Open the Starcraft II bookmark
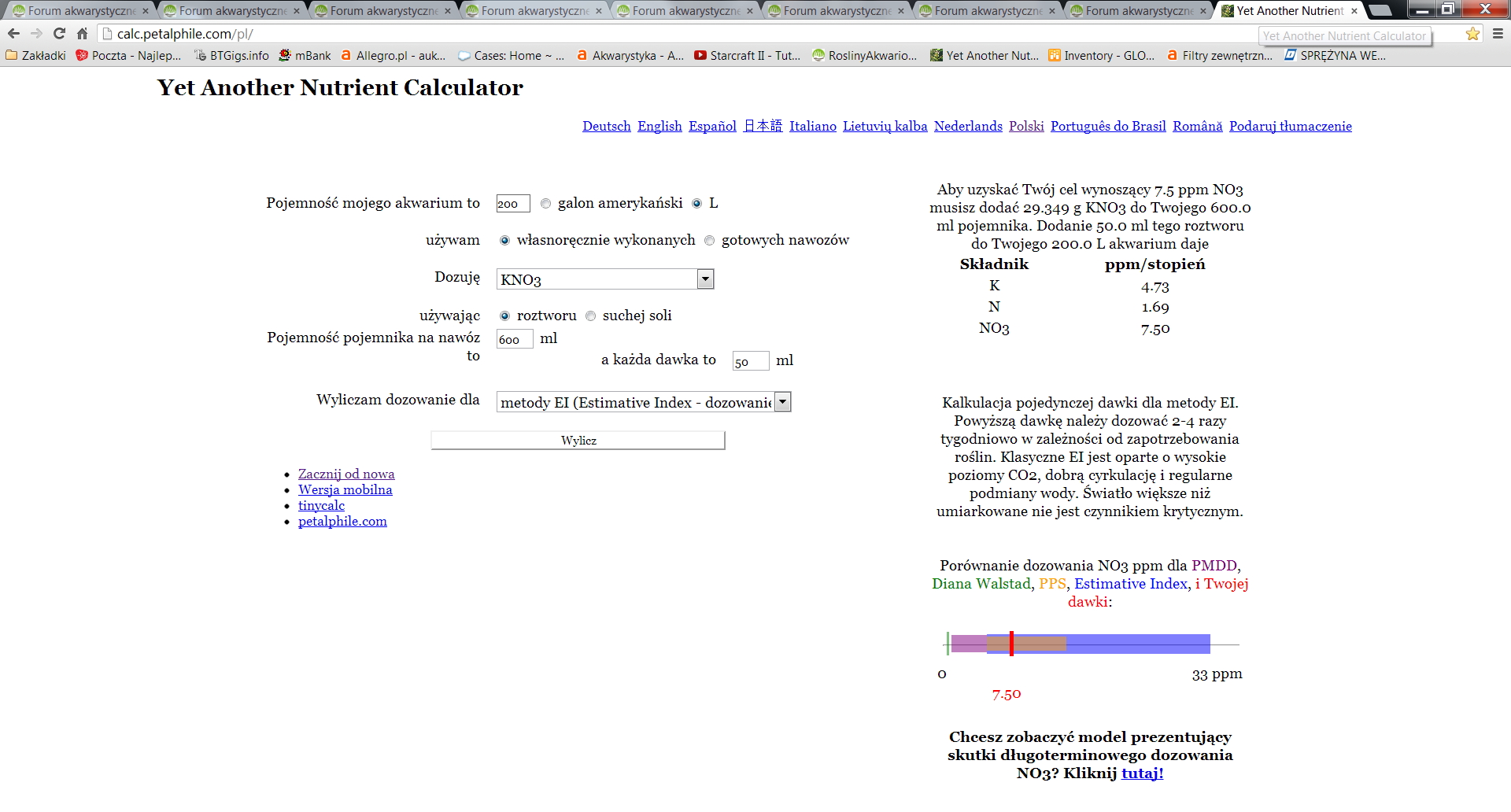The height and width of the screenshot is (812, 1511). (x=747, y=55)
